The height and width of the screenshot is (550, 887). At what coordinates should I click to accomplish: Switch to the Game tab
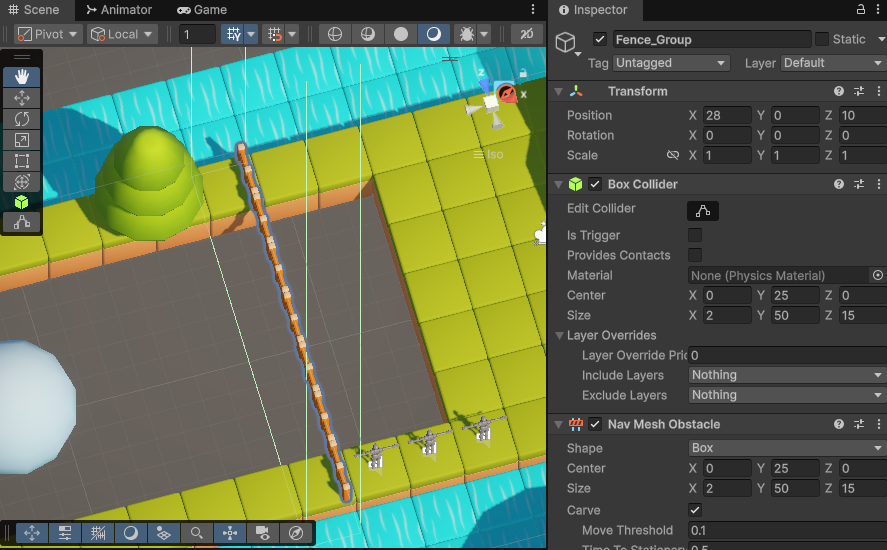click(202, 9)
